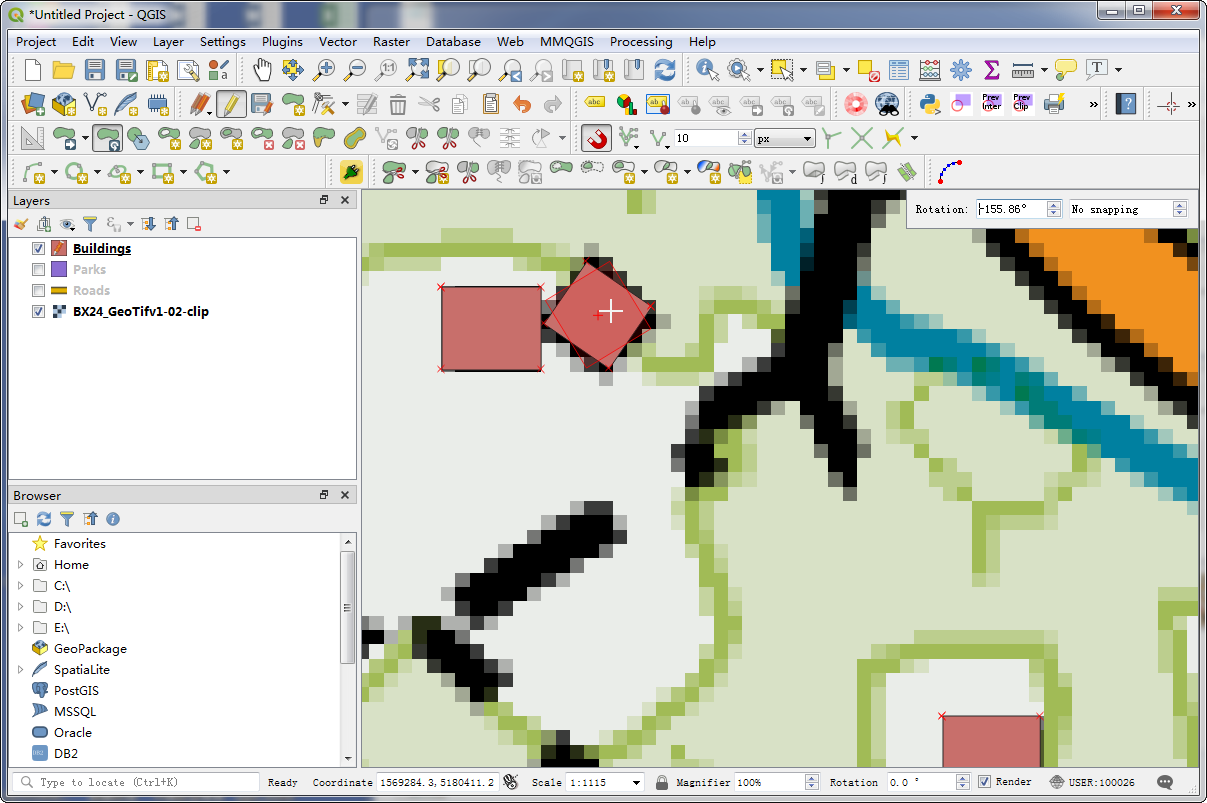Select GeoPackage in the Browser tree

(x=90, y=649)
